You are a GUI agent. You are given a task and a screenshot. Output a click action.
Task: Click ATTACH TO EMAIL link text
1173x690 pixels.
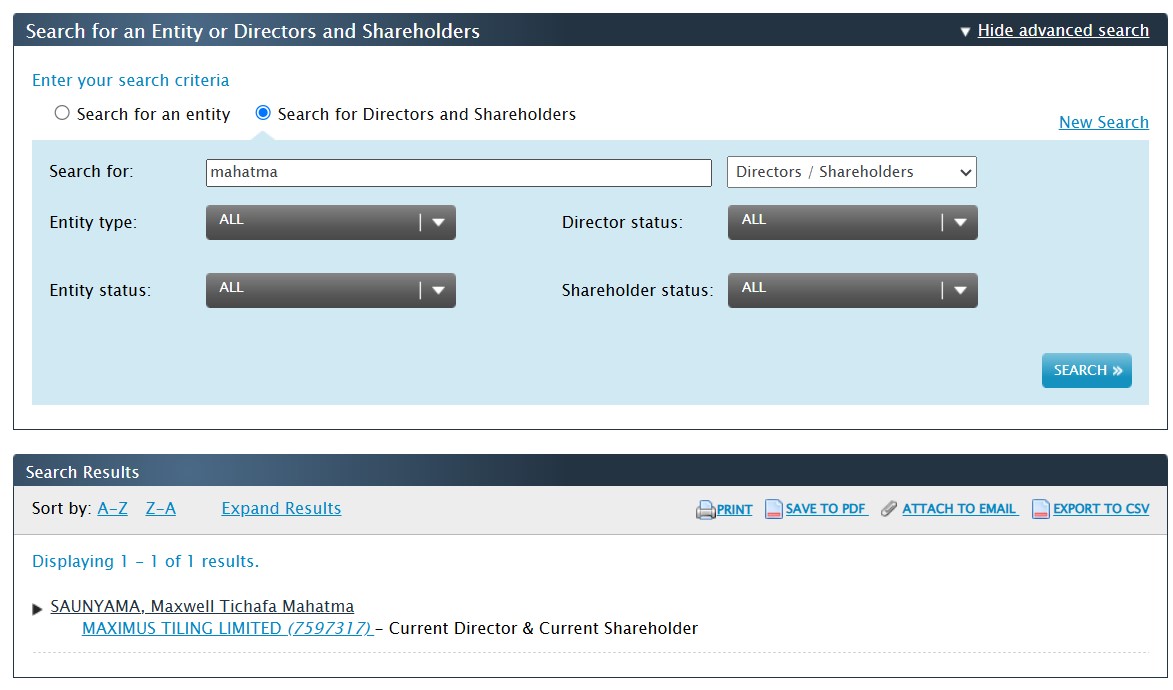point(959,509)
